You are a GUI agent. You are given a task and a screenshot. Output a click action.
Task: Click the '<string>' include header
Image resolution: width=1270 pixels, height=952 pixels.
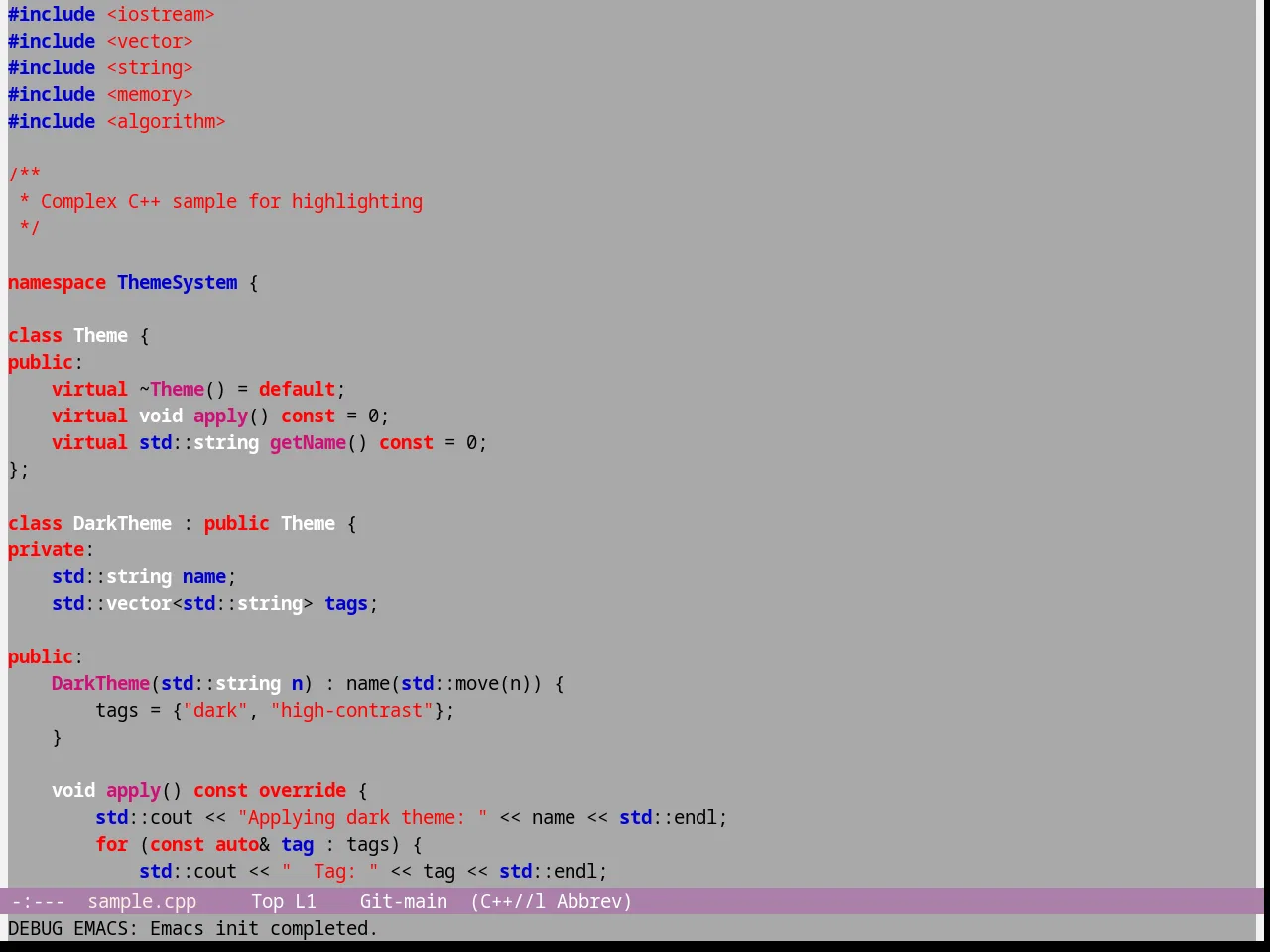[x=150, y=68]
